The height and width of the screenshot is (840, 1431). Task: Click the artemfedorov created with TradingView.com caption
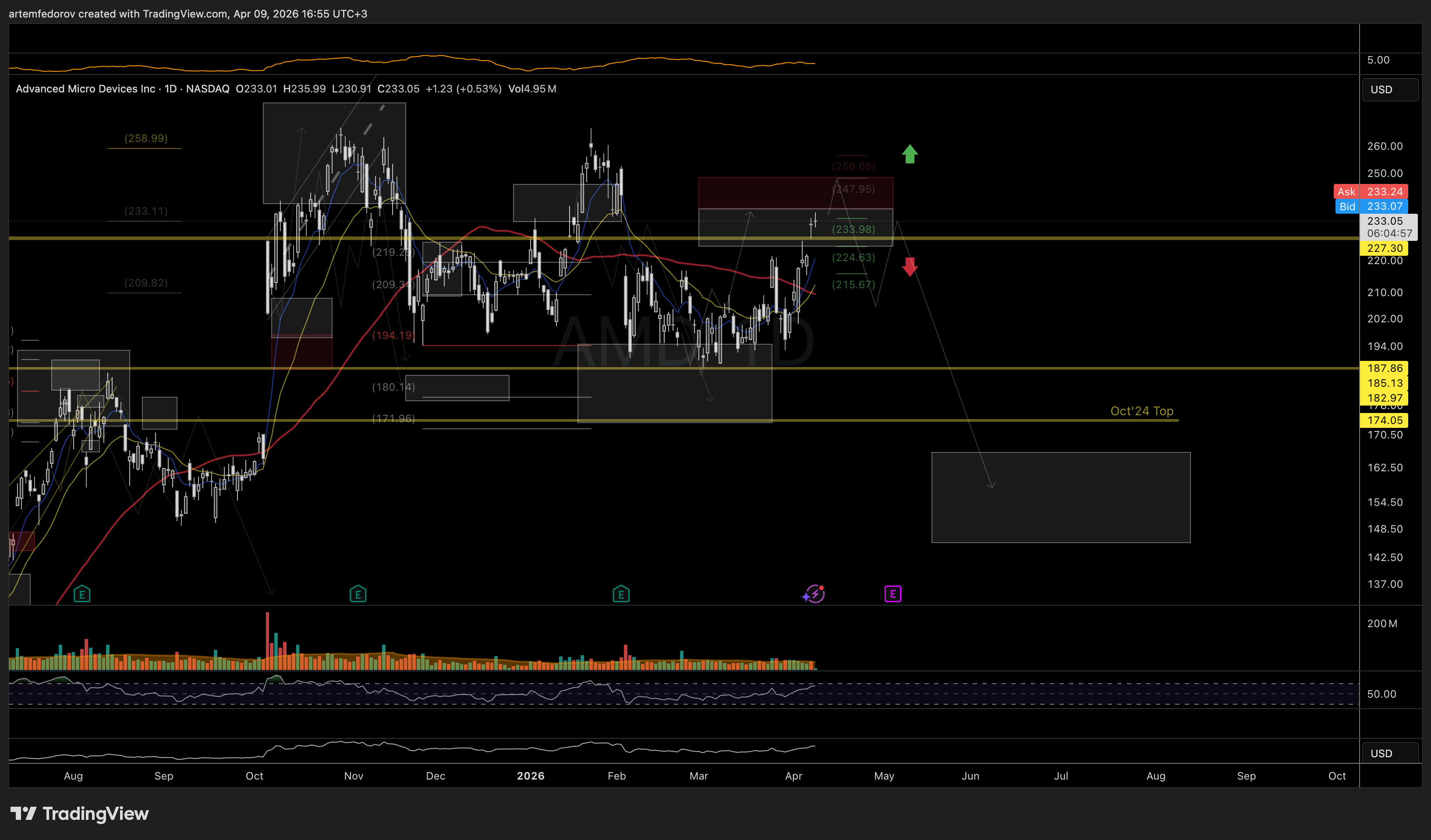pyautogui.click(x=188, y=14)
